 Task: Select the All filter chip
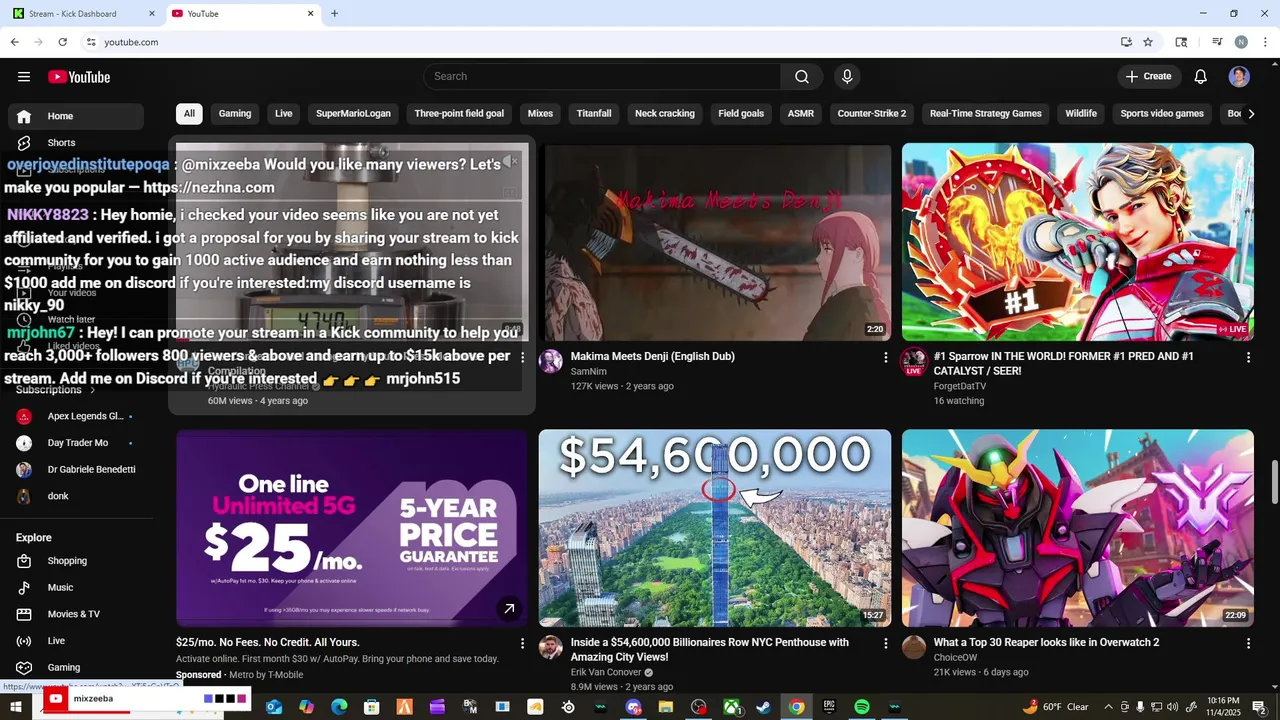pos(189,114)
